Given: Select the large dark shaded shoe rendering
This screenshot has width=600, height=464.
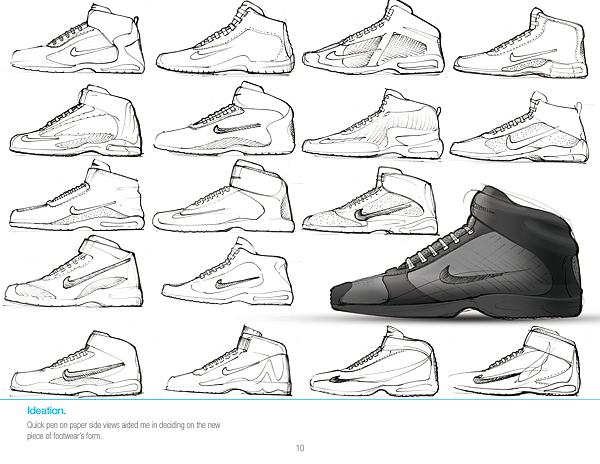Looking at the screenshot, I should (456, 252).
